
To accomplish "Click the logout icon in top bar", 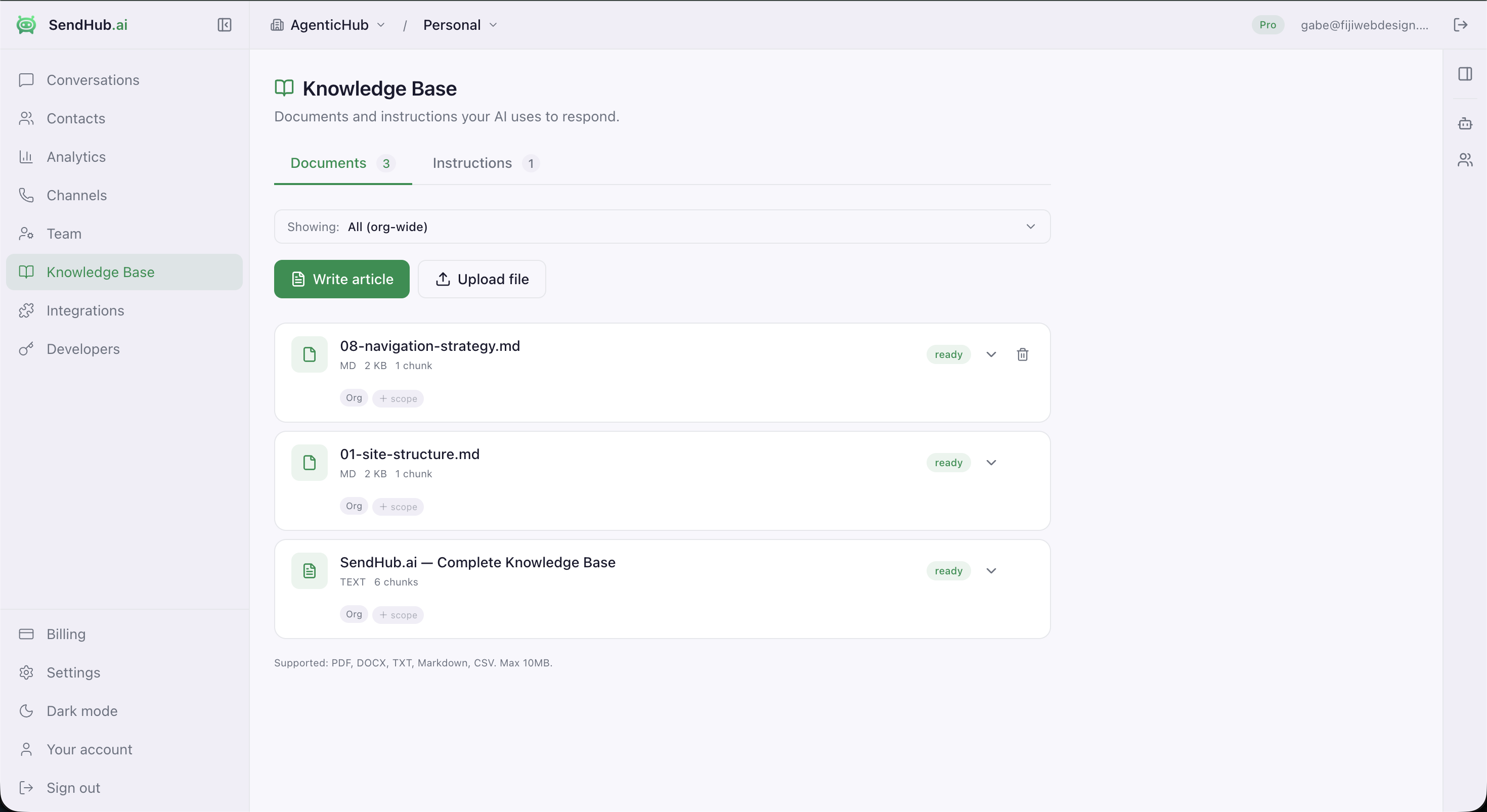I will (1461, 25).
